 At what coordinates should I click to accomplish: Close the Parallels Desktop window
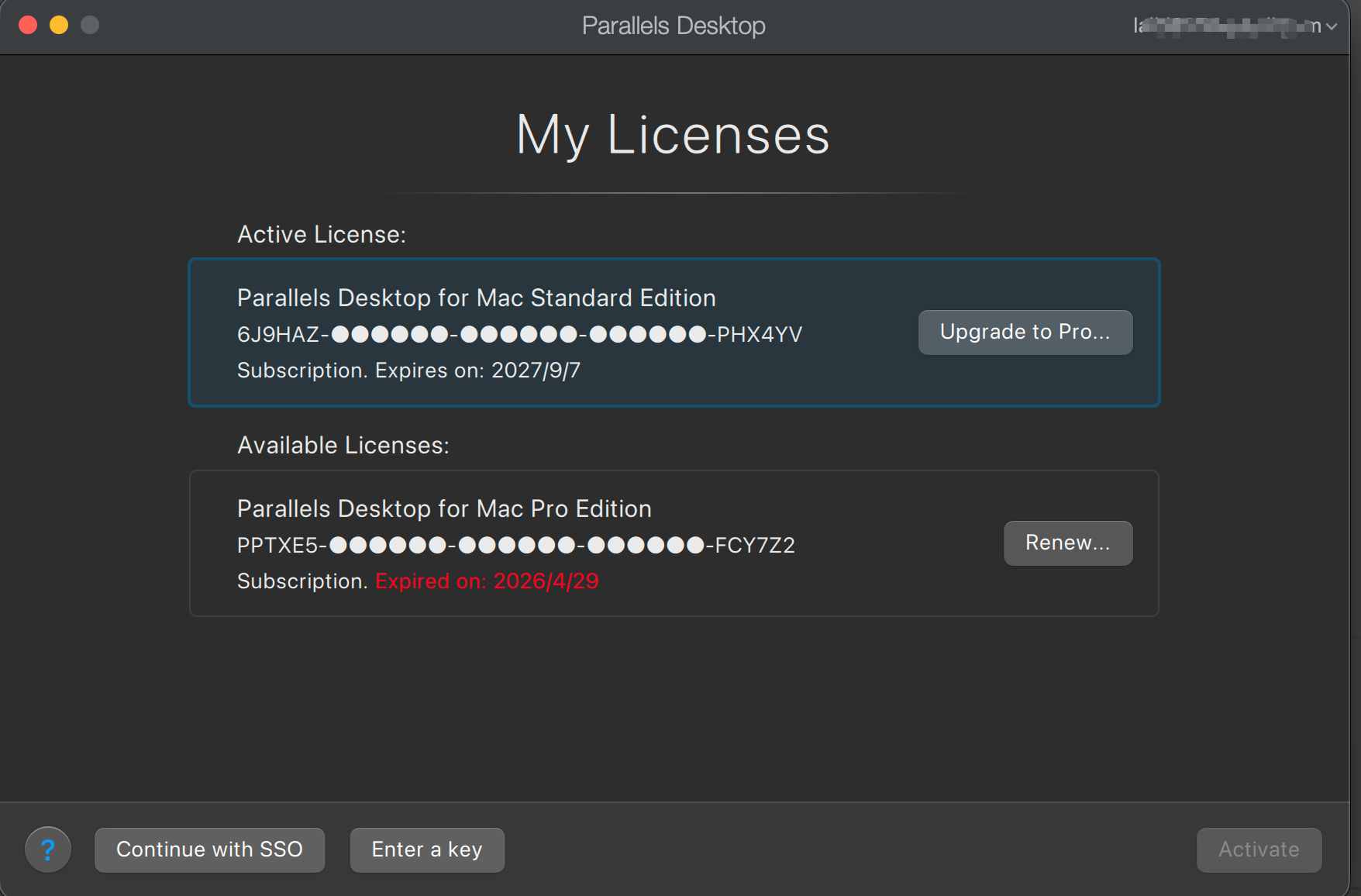coord(28,26)
